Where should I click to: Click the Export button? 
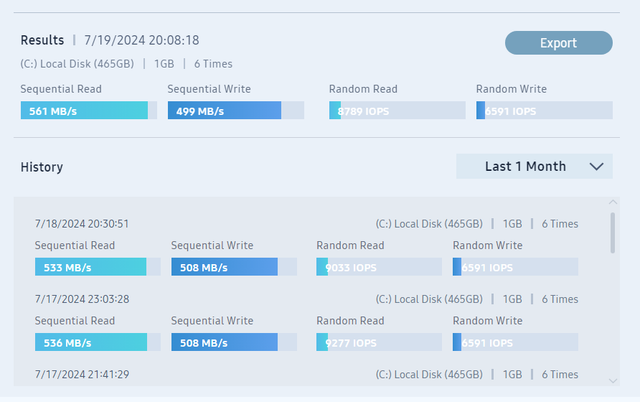pyautogui.click(x=558, y=43)
